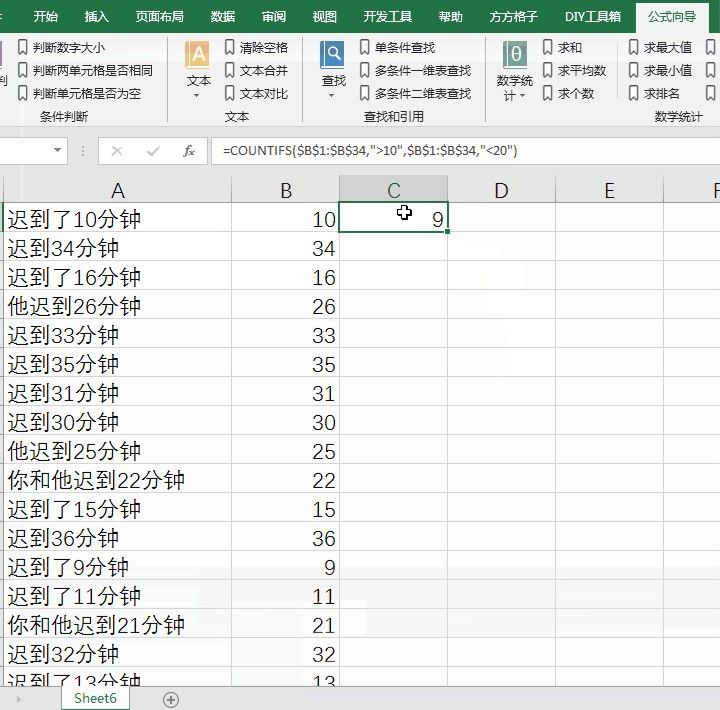Select cell containing 他迟到26分钟
This screenshot has height=710, width=720.
pos(118,304)
